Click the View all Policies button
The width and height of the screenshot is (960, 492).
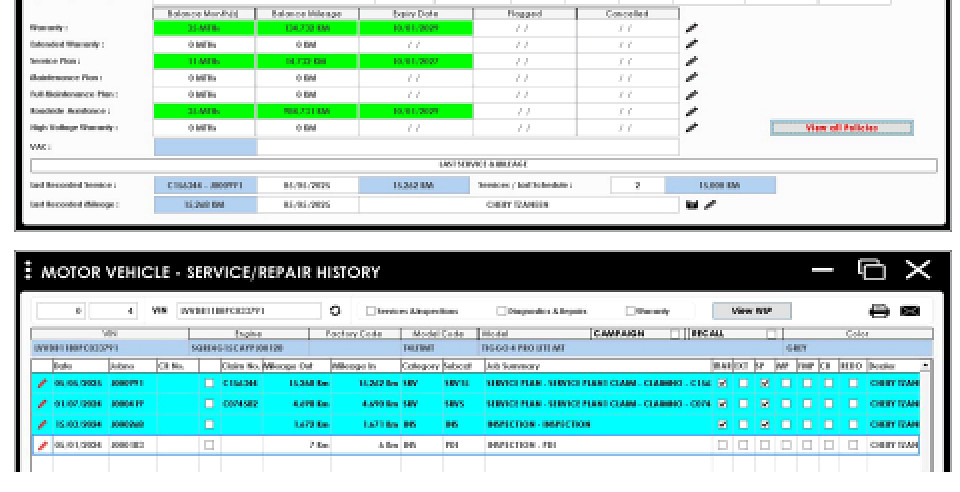pyautogui.click(x=841, y=128)
